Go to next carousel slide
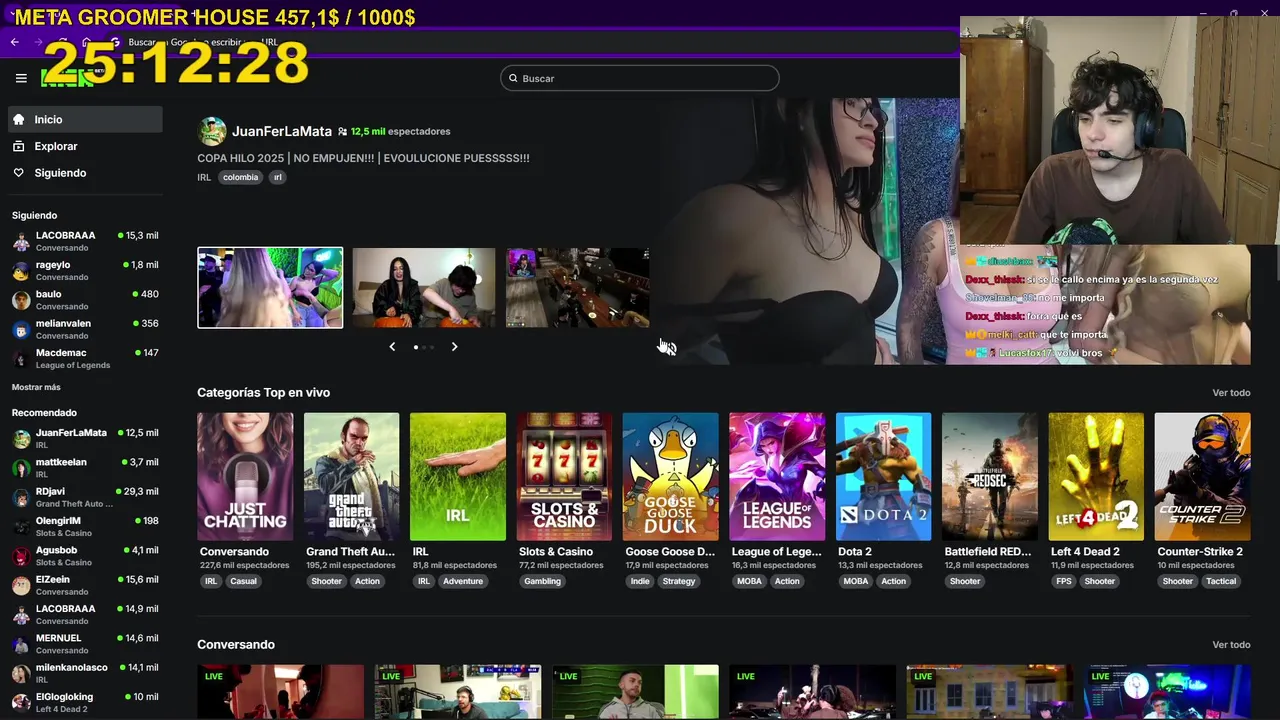The image size is (1280, 720). click(x=454, y=347)
